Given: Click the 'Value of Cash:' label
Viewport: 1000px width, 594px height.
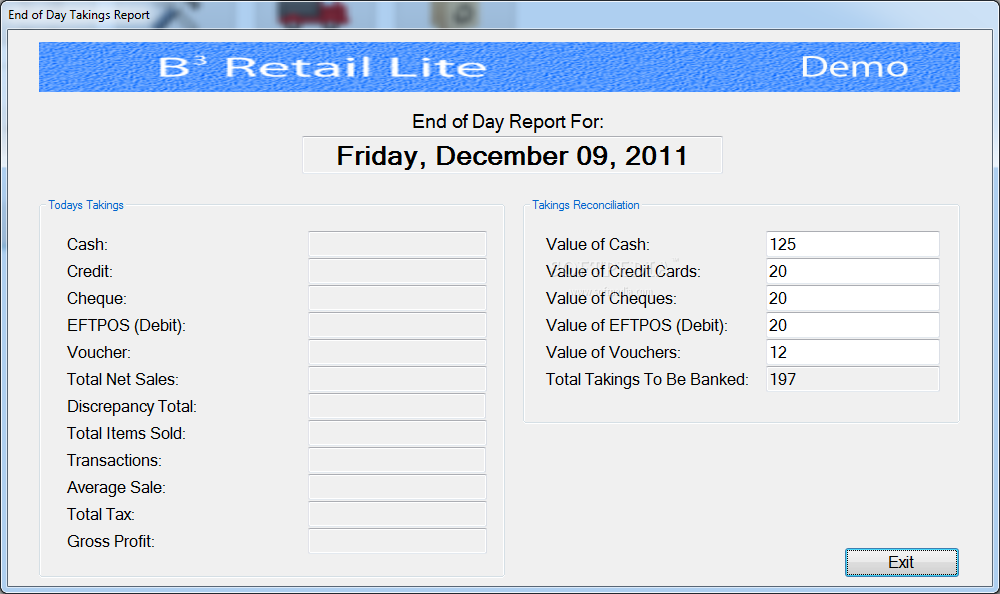Looking at the screenshot, I should click(x=598, y=244).
